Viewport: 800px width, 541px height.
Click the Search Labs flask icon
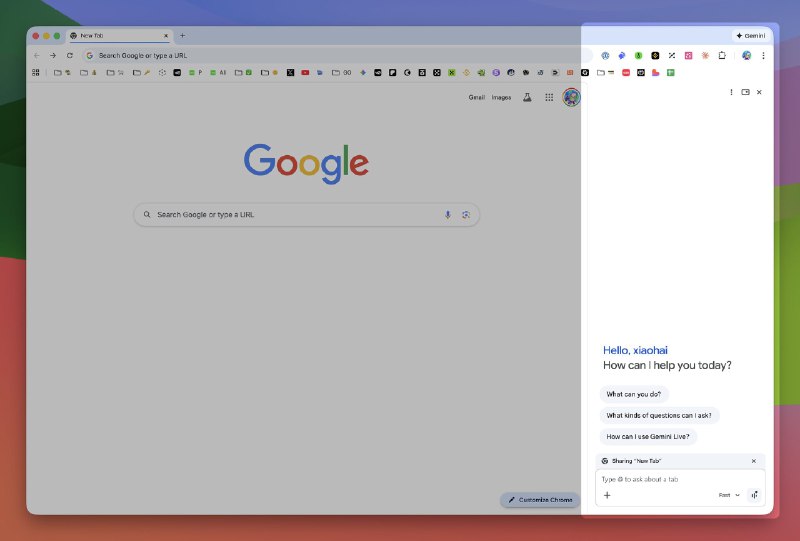(527, 97)
